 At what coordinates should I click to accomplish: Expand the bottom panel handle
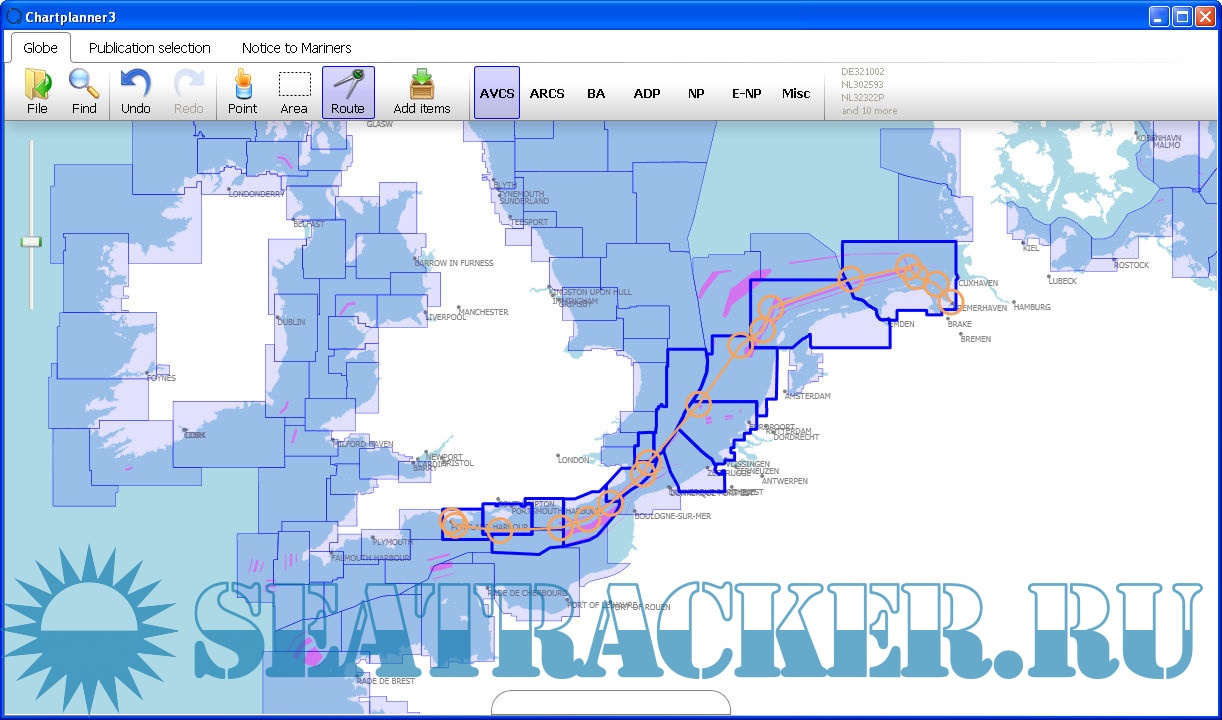click(611, 704)
